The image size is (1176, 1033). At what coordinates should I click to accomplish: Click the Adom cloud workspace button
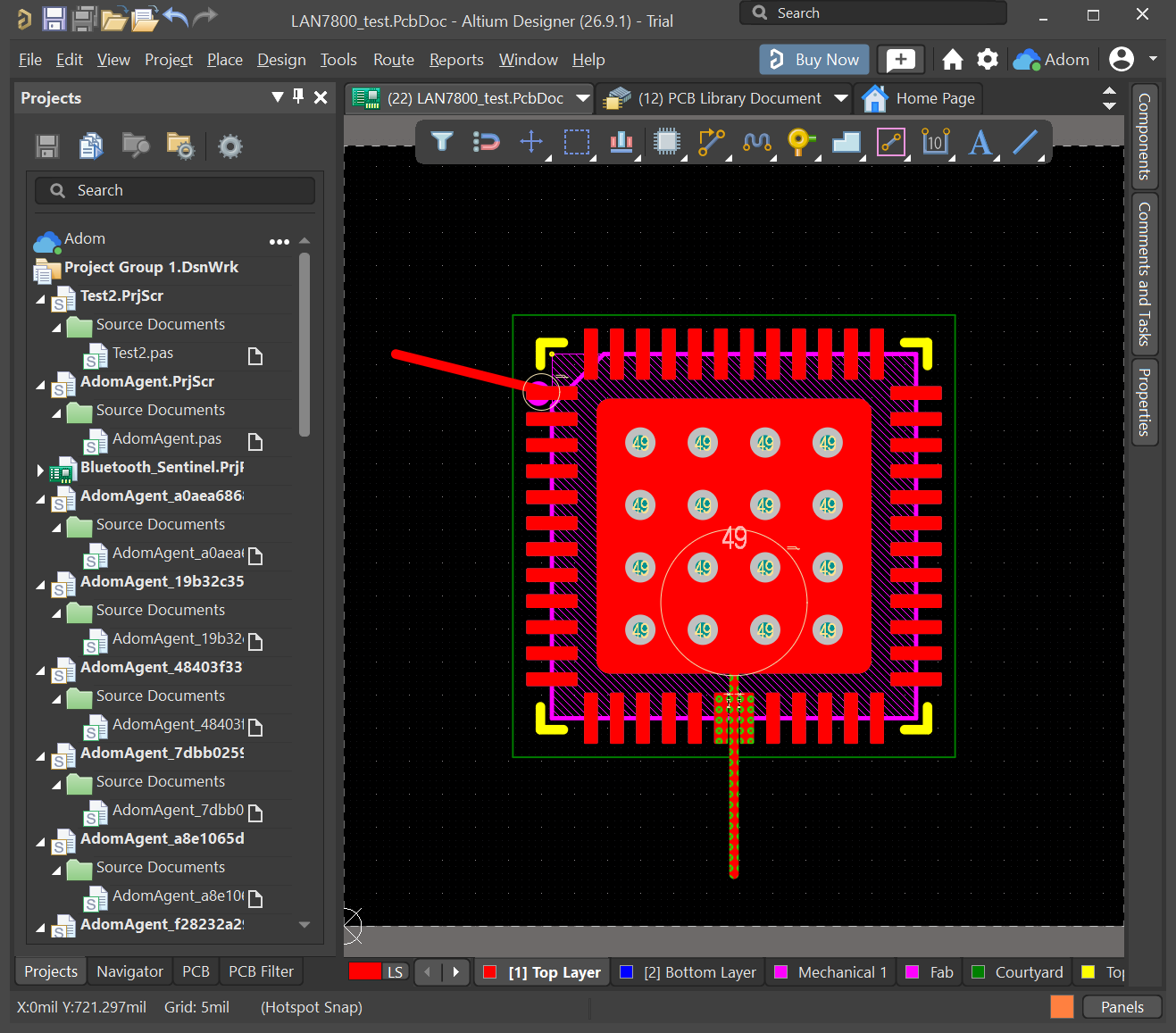click(x=1051, y=60)
